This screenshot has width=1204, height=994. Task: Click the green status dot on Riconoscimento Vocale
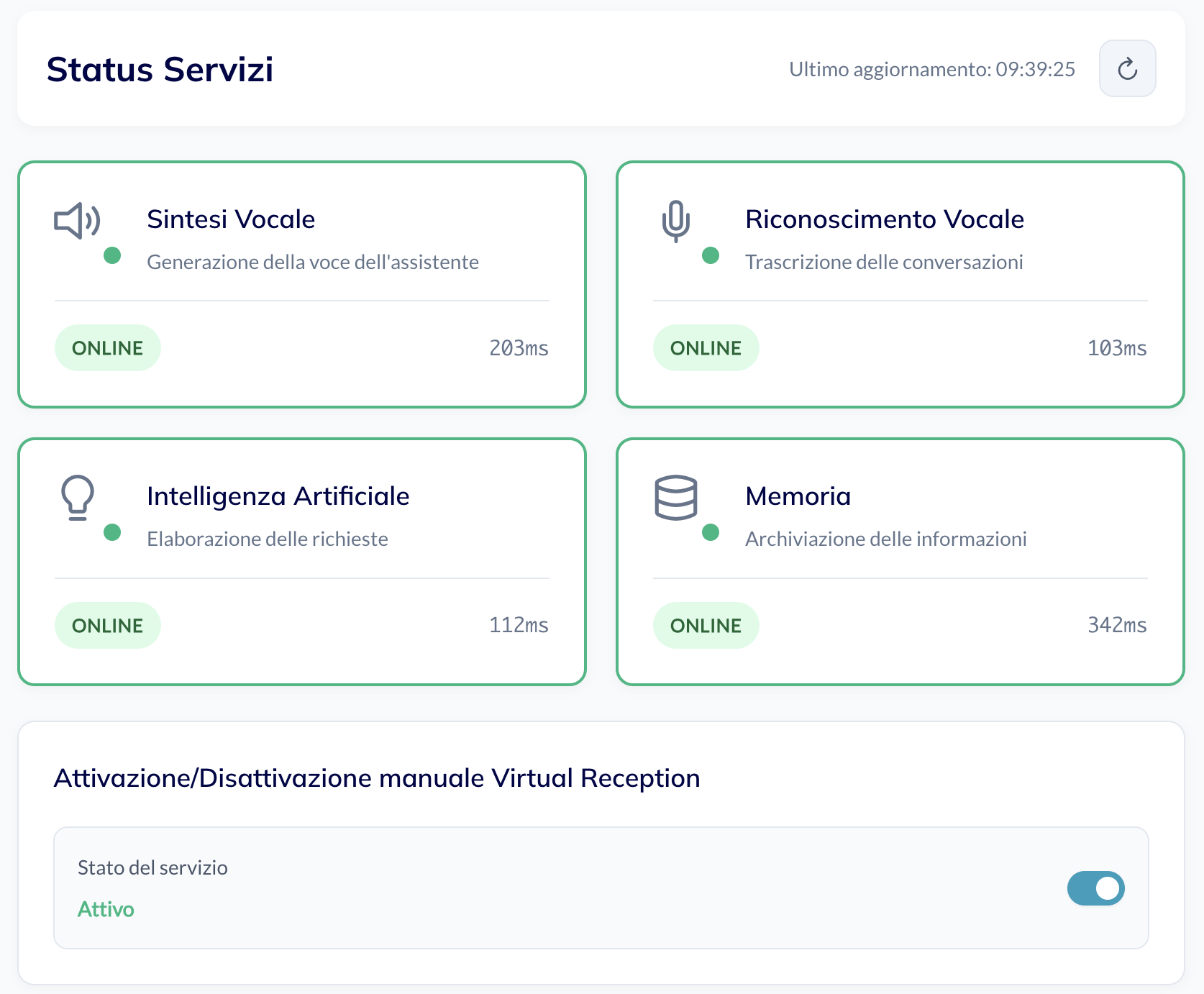point(711,255)
